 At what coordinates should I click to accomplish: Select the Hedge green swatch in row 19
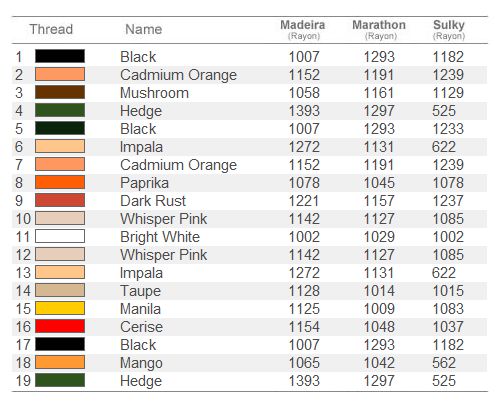(60, 380)
